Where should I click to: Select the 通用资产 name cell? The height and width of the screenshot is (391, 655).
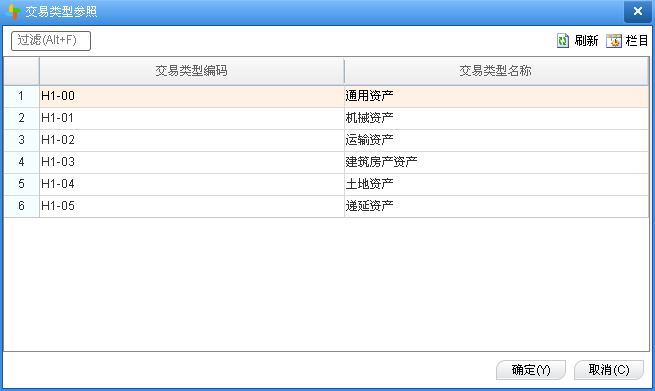pyautogui.click(x=496, y=96)
